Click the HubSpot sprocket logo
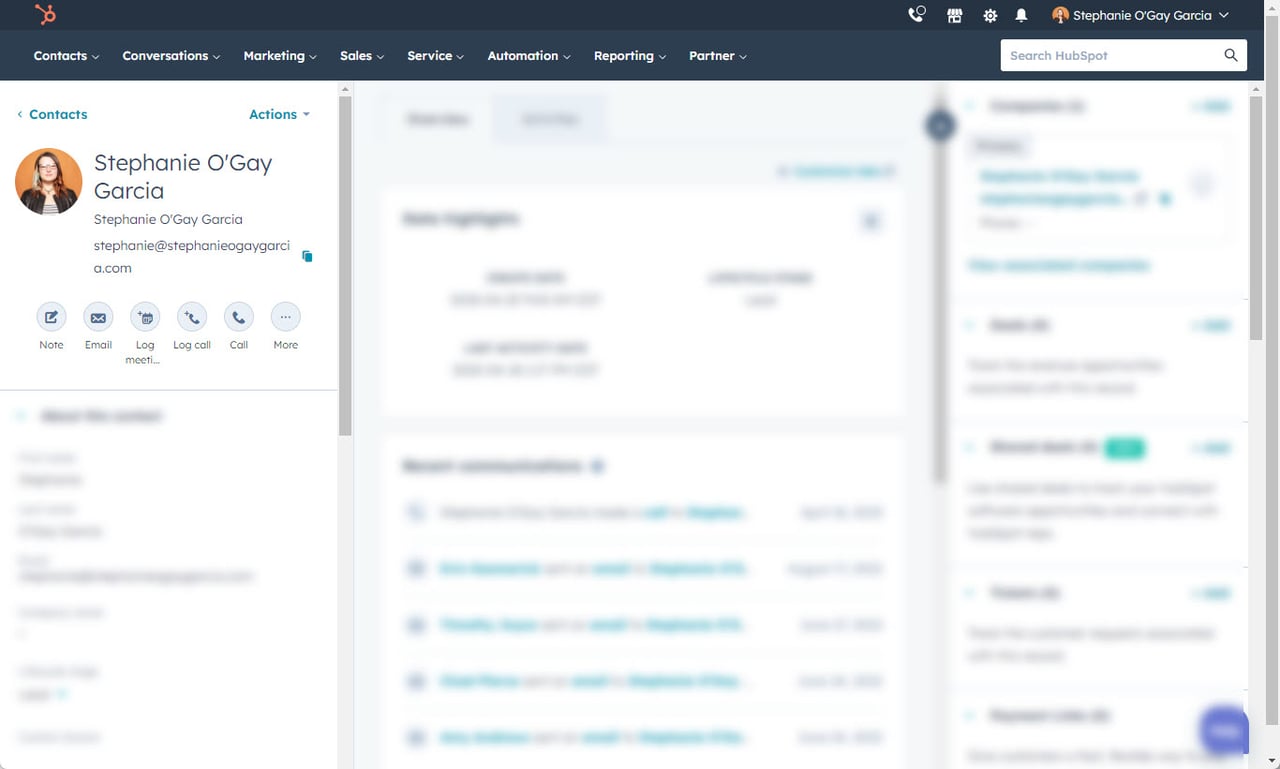Viewport: 1280px width, 769px height. 46,15
